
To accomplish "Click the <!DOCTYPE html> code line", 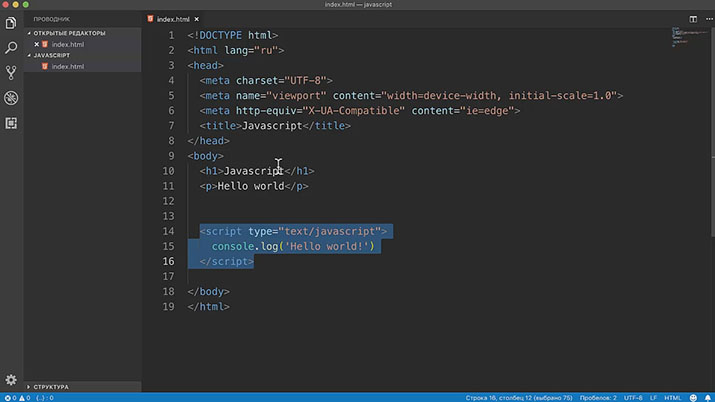I will click(x=233, y=36).
